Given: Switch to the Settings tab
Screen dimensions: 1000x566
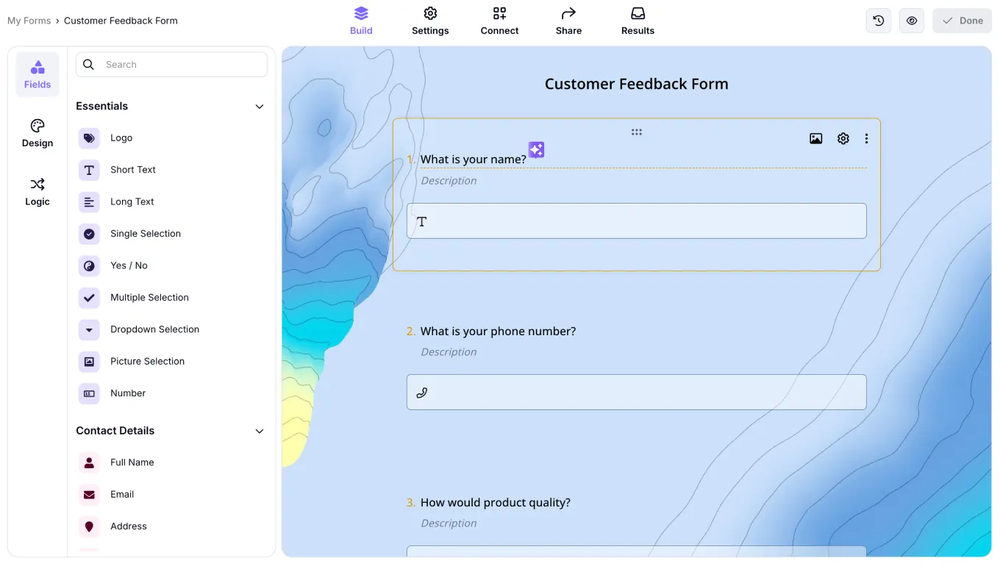Looking at the screenshot, I should coord(430,21).
